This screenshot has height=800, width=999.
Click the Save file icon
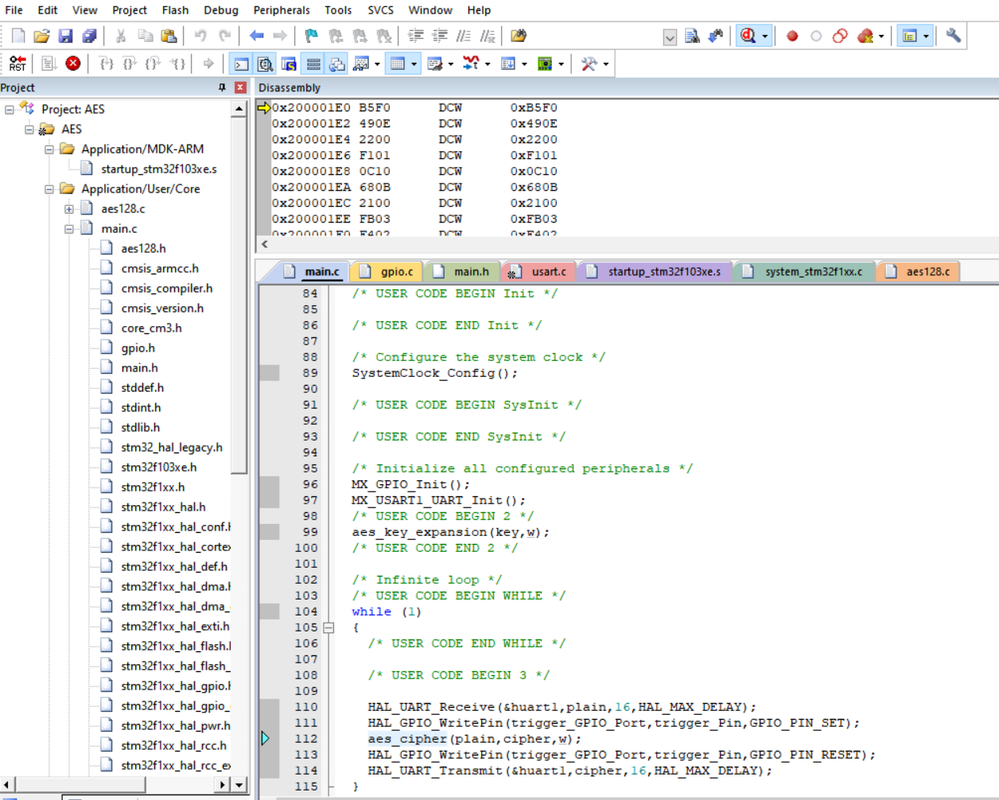[x=65, y=36]
